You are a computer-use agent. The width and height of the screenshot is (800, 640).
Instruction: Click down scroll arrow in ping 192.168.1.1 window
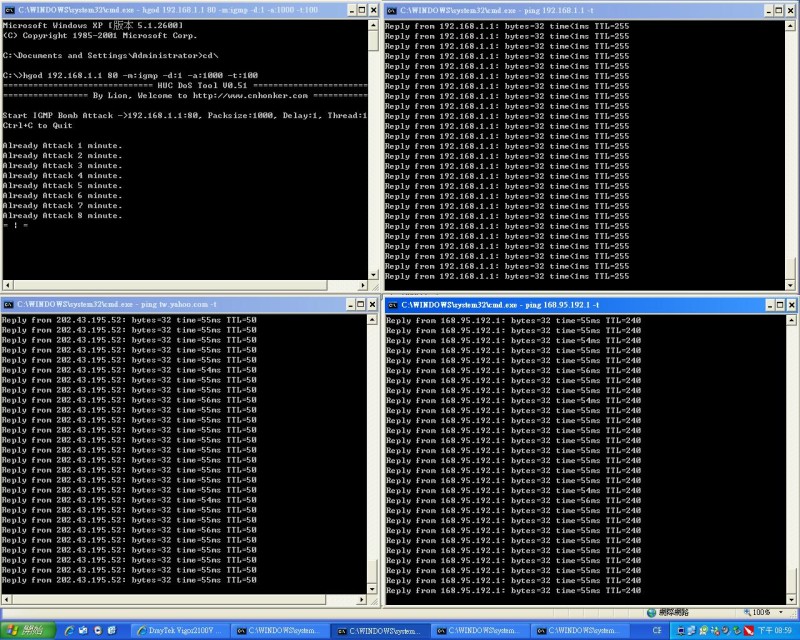[790, 285]
